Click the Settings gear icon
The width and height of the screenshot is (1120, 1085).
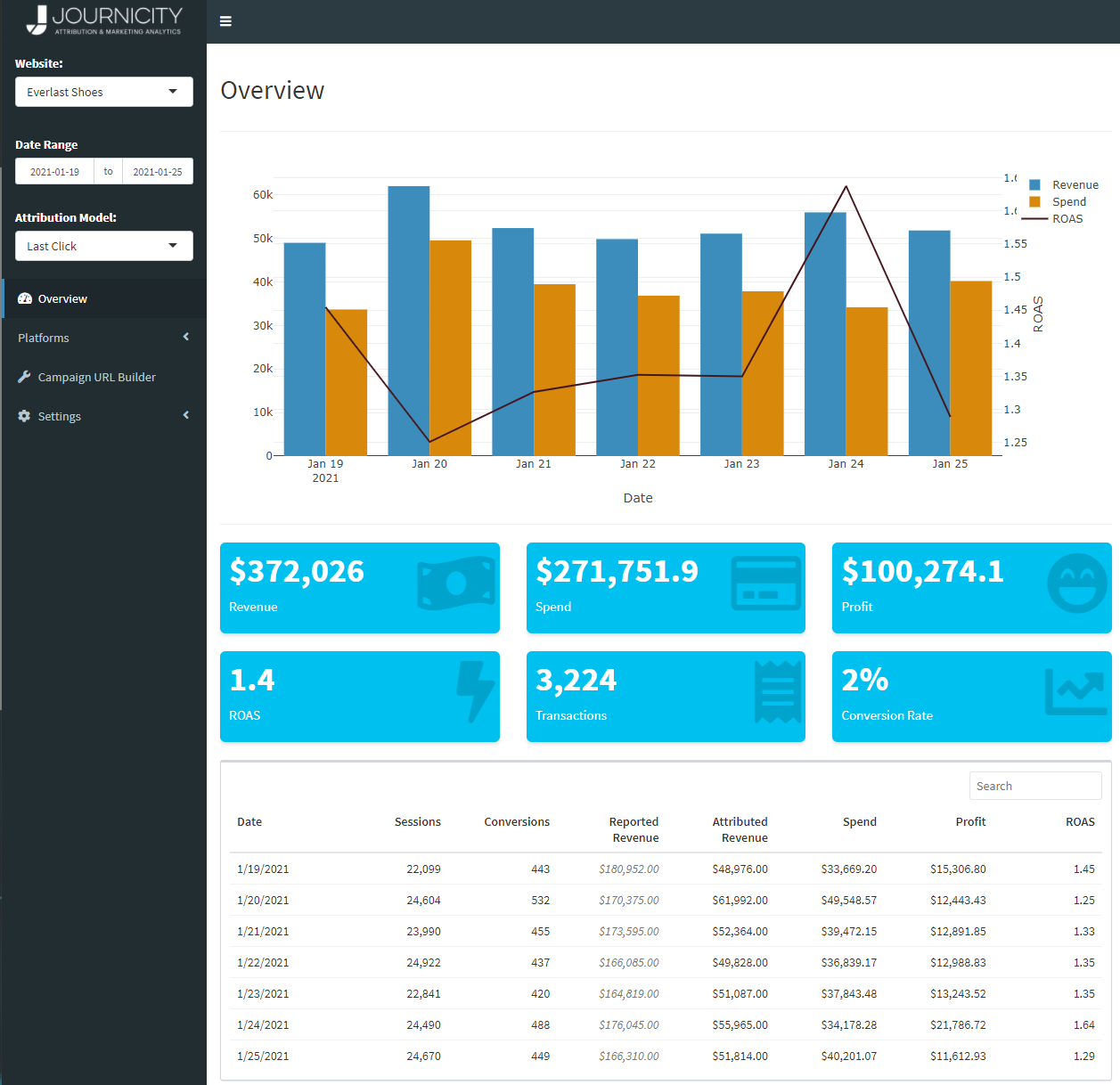click(24, 416)
